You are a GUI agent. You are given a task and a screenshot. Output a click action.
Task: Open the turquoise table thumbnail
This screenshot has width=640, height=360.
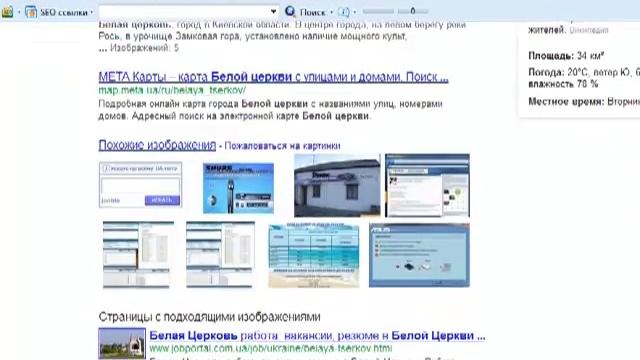coord(313,255)
